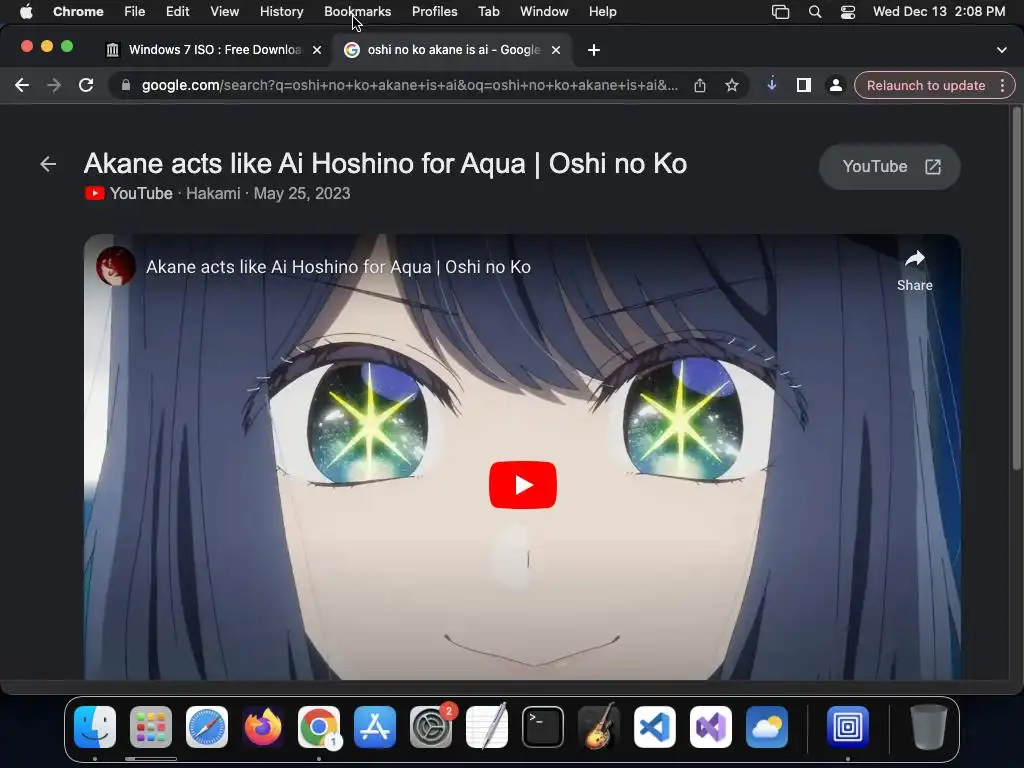Image resolution: width=1024 pixels, height=768 pixels.
Task: Launch Firefox from the dock
Action: [x=263, y=726]
